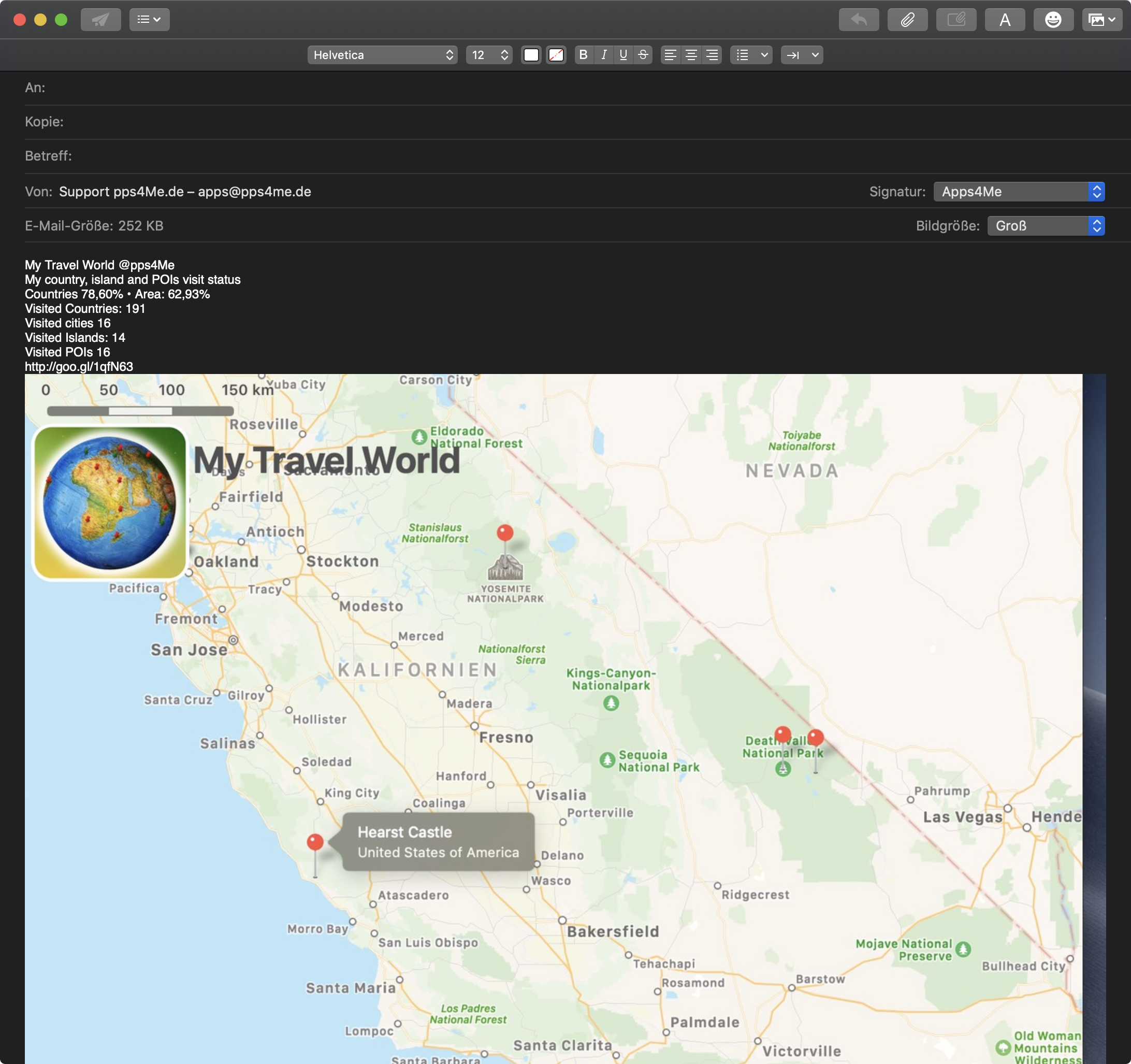Screen dimensions: 1131x1064
Task: Open the markup attachment icon
Action: click(956, 20)
